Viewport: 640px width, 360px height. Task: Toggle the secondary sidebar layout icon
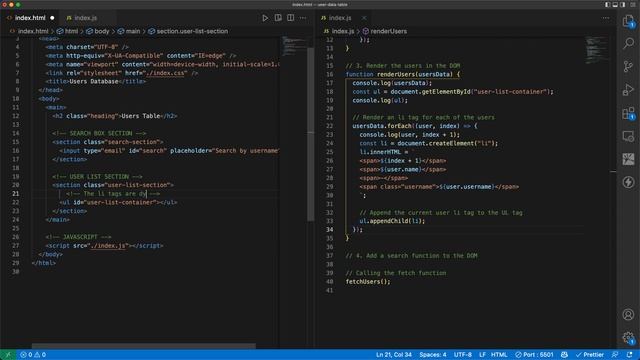point(622,4)
